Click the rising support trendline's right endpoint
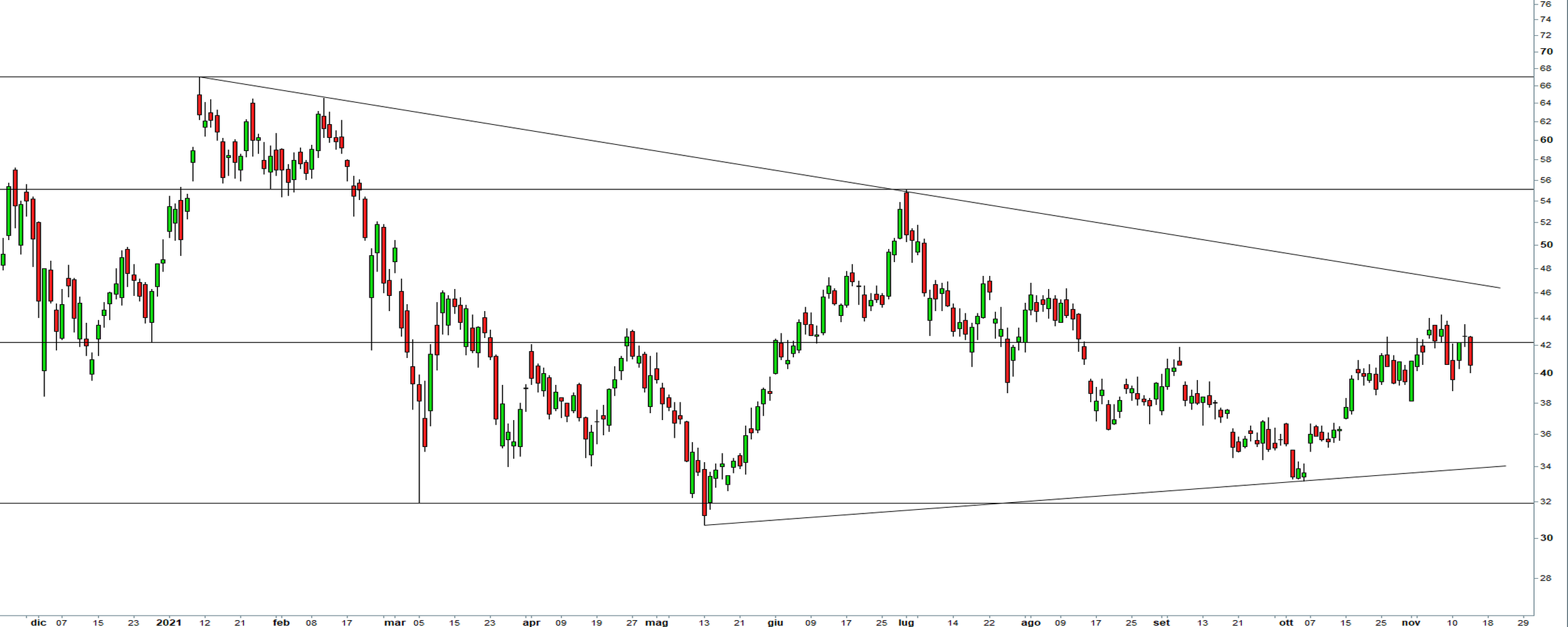The width and height of the screenshot is (1568, 627). (1505, 466)
